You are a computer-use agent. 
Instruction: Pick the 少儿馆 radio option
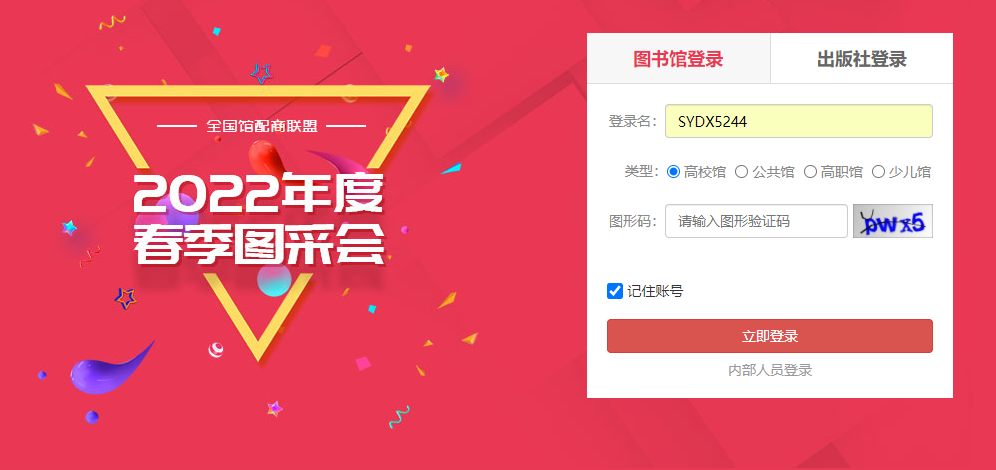tap(878, 171)
